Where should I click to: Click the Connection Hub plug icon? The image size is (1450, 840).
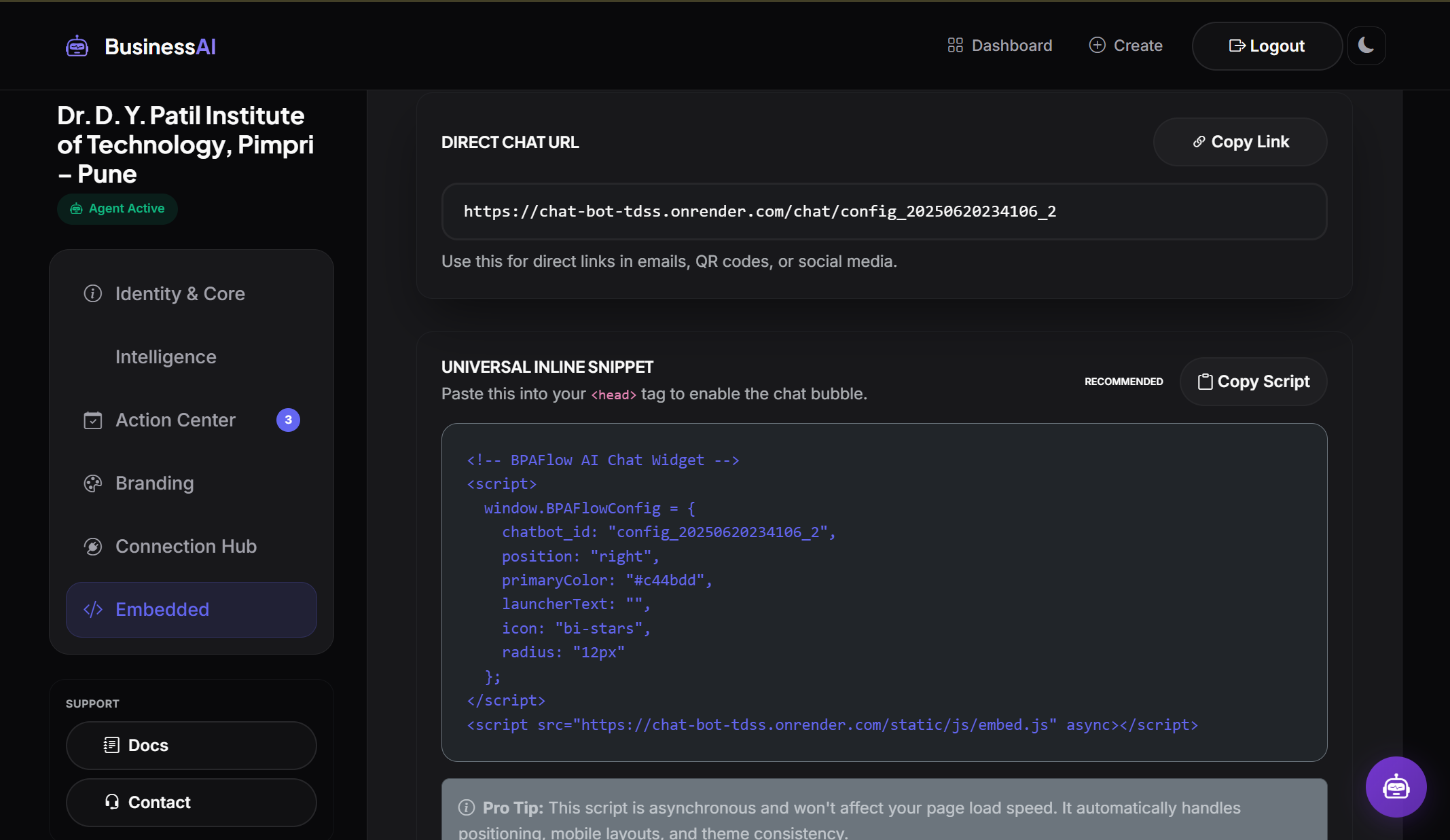(93, 547)
